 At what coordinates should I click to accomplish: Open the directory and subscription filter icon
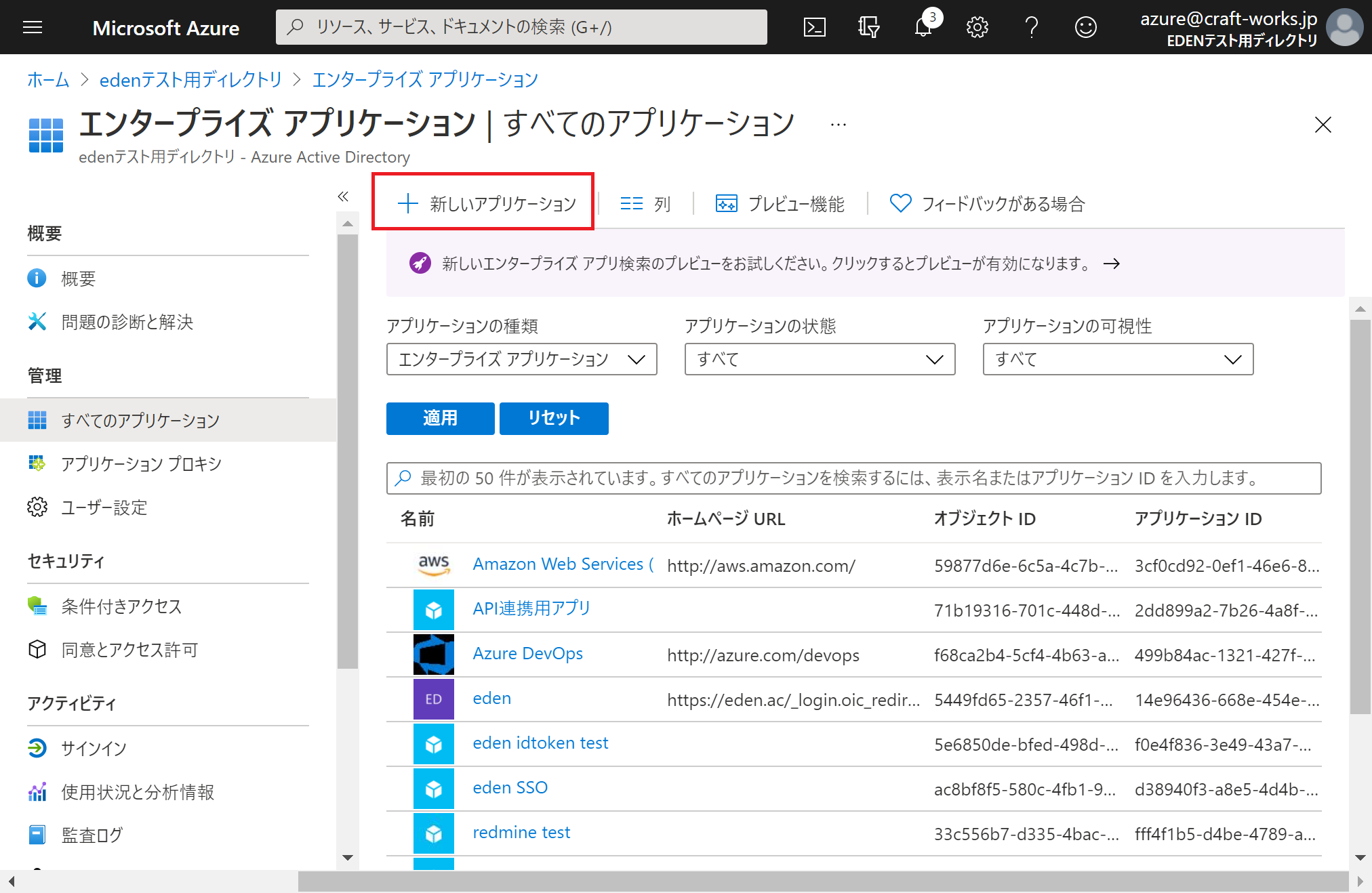tap(868, 27)
